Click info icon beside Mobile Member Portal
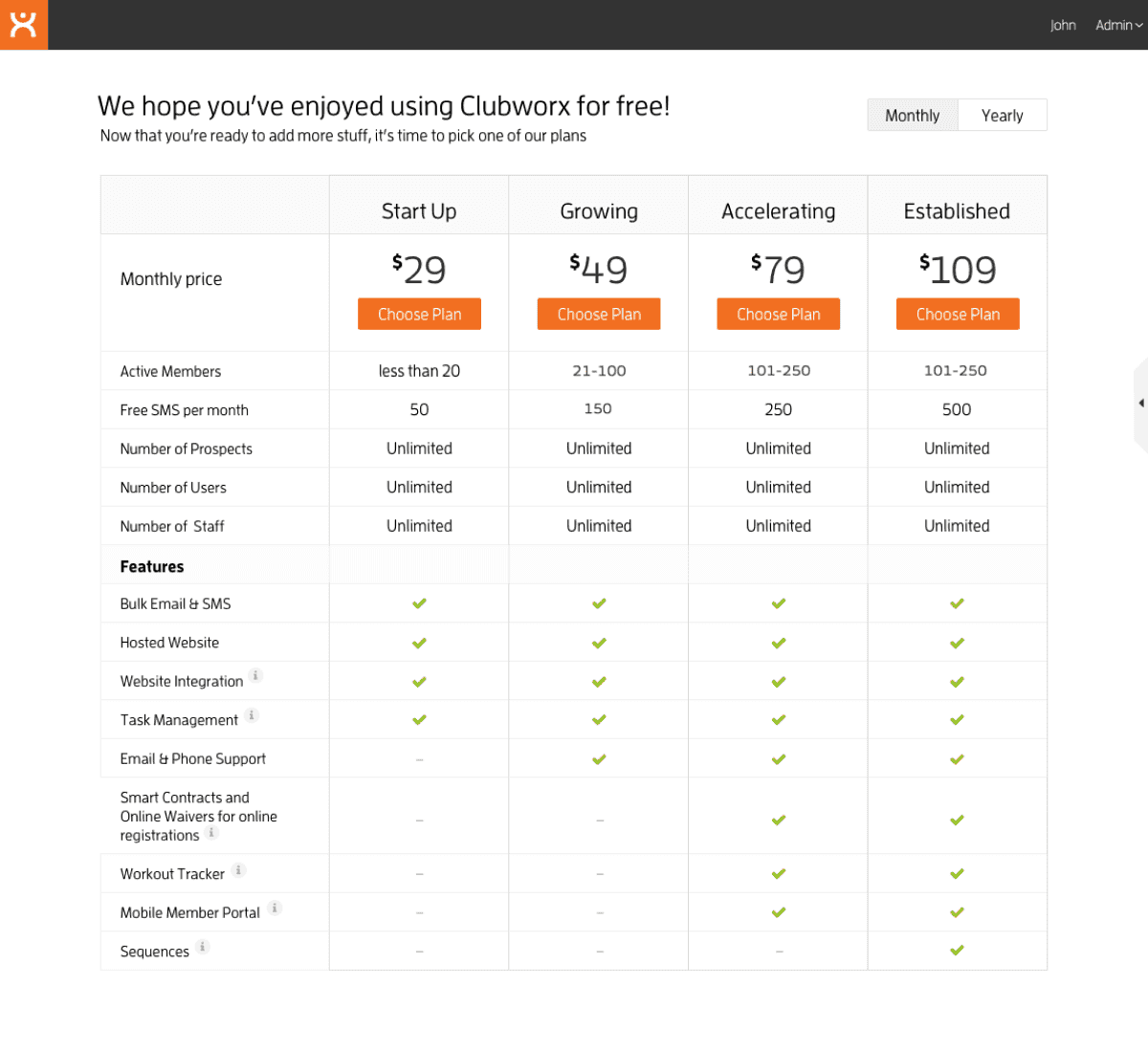Screen dimensions: 1148x1051 click(x=275, y=909)
